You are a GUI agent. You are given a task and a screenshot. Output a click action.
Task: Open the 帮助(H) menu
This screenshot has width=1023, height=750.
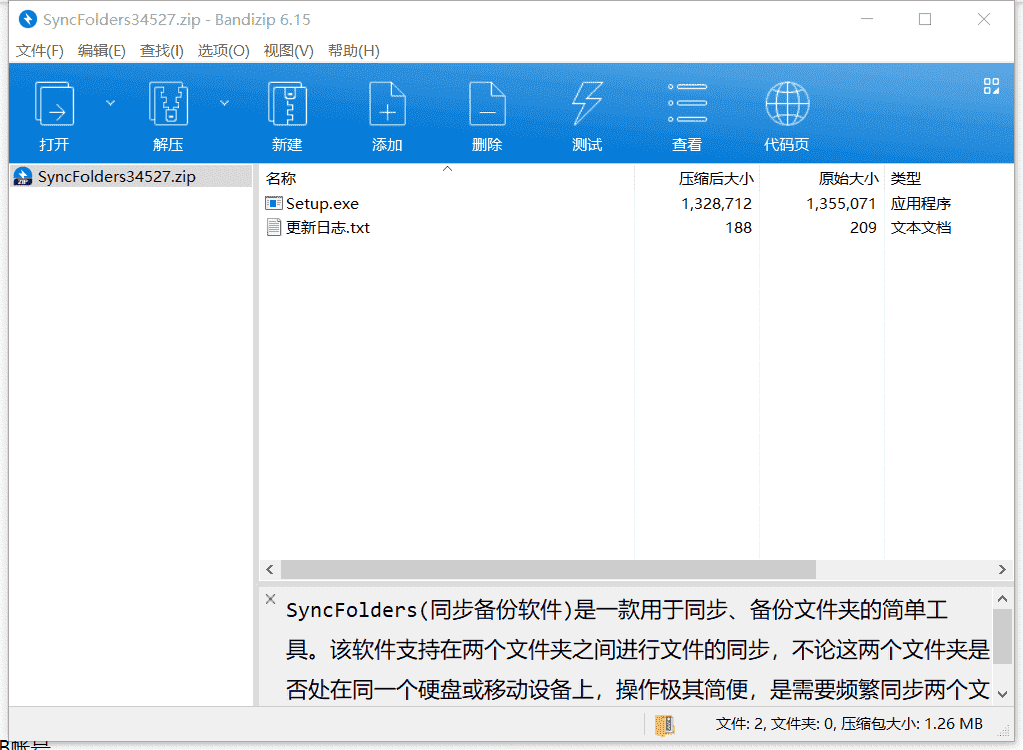coord(354,51)
